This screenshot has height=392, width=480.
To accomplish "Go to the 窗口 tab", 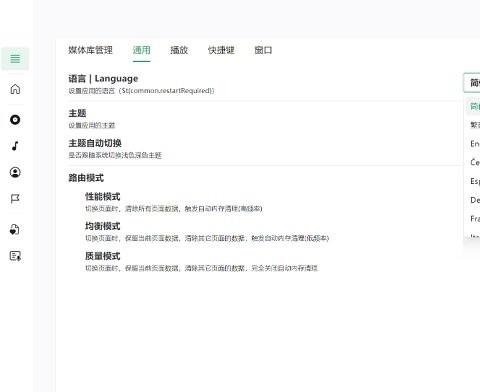I will 263,50.
